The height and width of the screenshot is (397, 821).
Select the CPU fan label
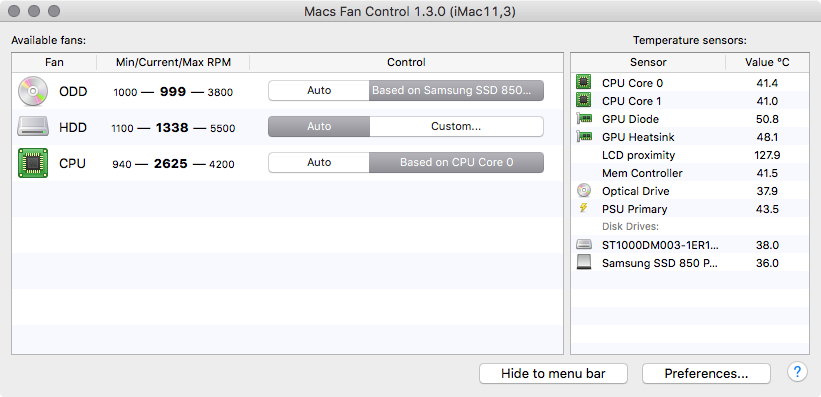pos(72,164)
